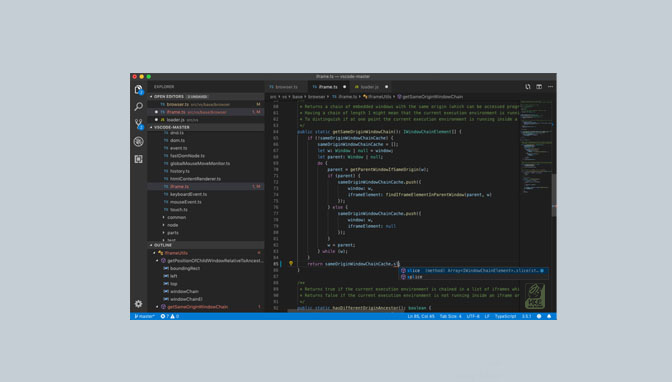The image size is (672, 382).
Task: Open the Manage gear menu
Action: pos(138,304)
